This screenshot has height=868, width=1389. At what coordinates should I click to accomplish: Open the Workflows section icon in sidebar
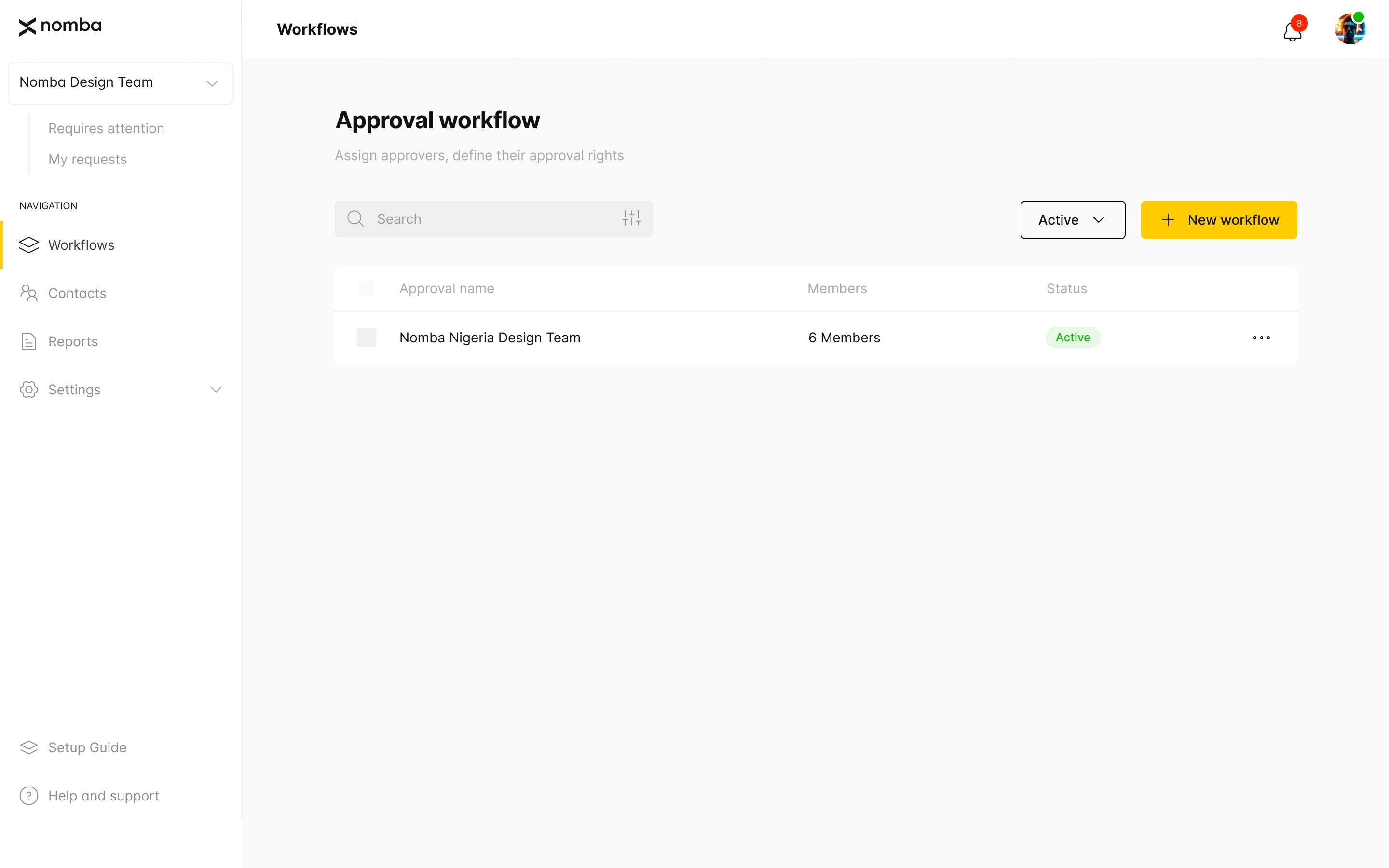pyautogui.click(x=29, y=244)
